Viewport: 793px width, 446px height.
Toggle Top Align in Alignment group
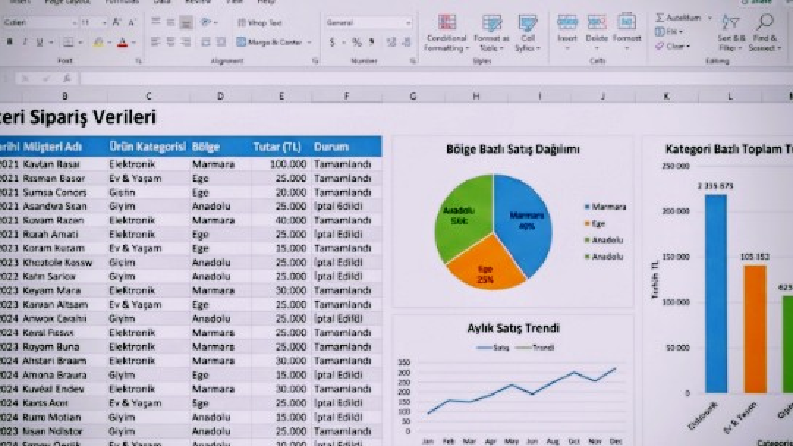coord(156,22)
